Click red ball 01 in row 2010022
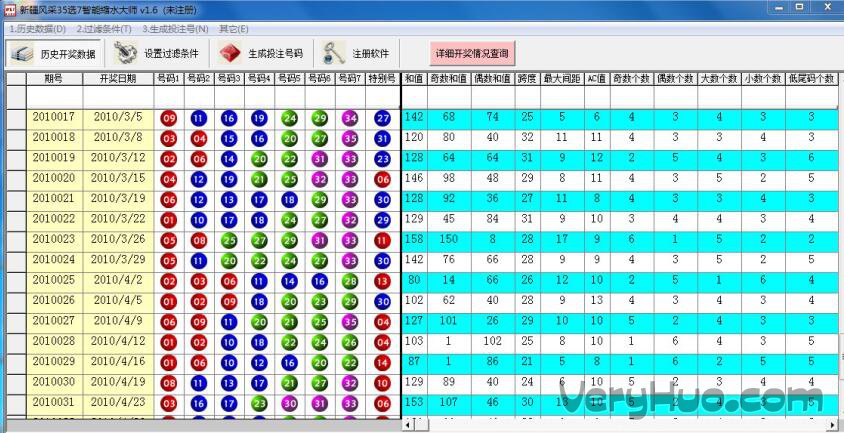 point(168,221)
